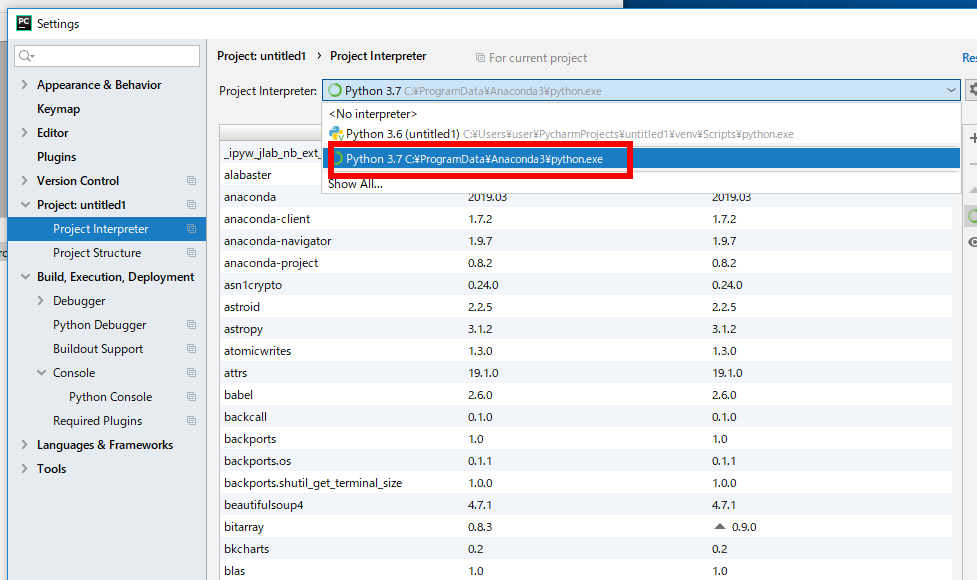
Task: Select the beautifulsoup4 package row
Action: tap(586, 505)
